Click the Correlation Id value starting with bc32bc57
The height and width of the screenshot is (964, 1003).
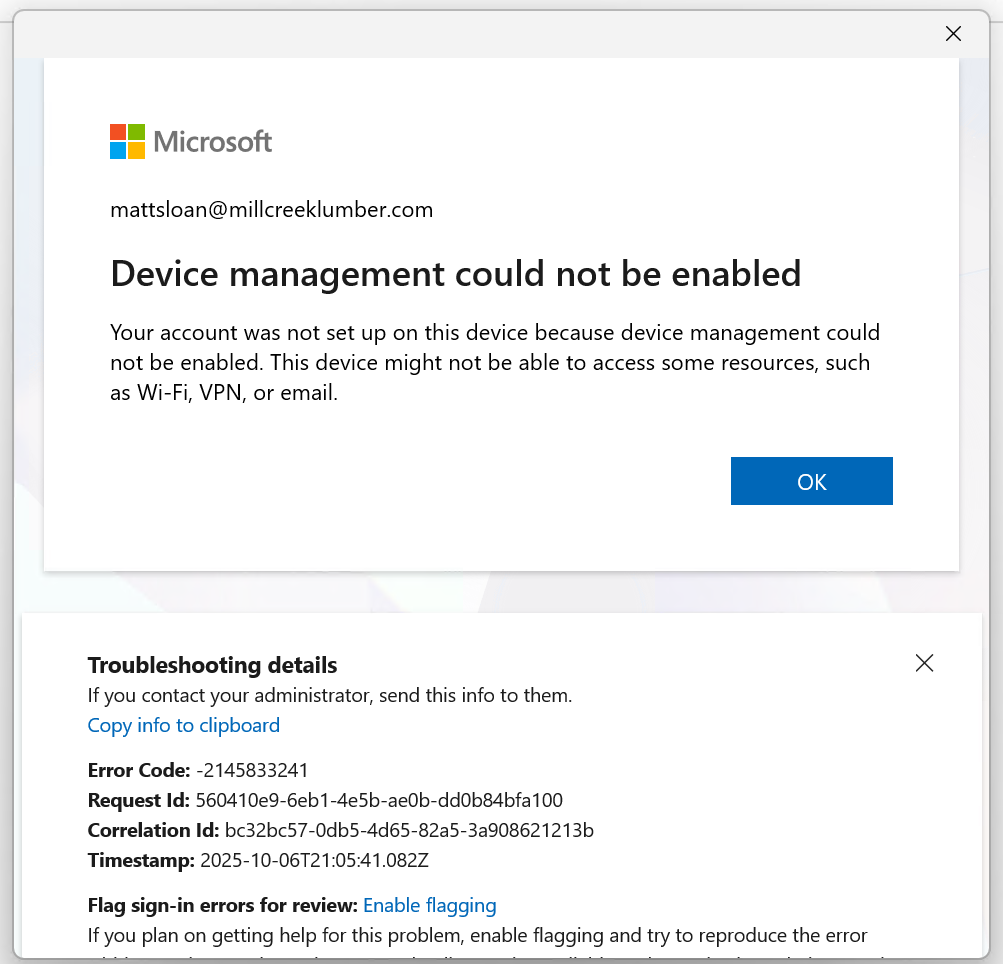coord(409,830)
